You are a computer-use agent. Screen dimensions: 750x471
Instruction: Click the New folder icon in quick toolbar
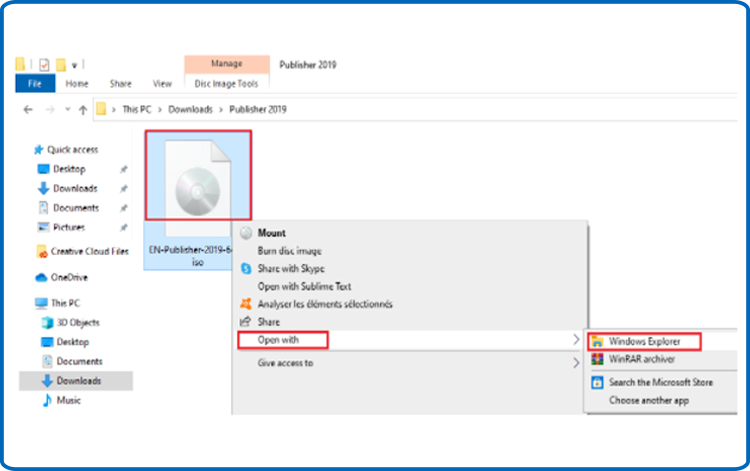[61, 65]
